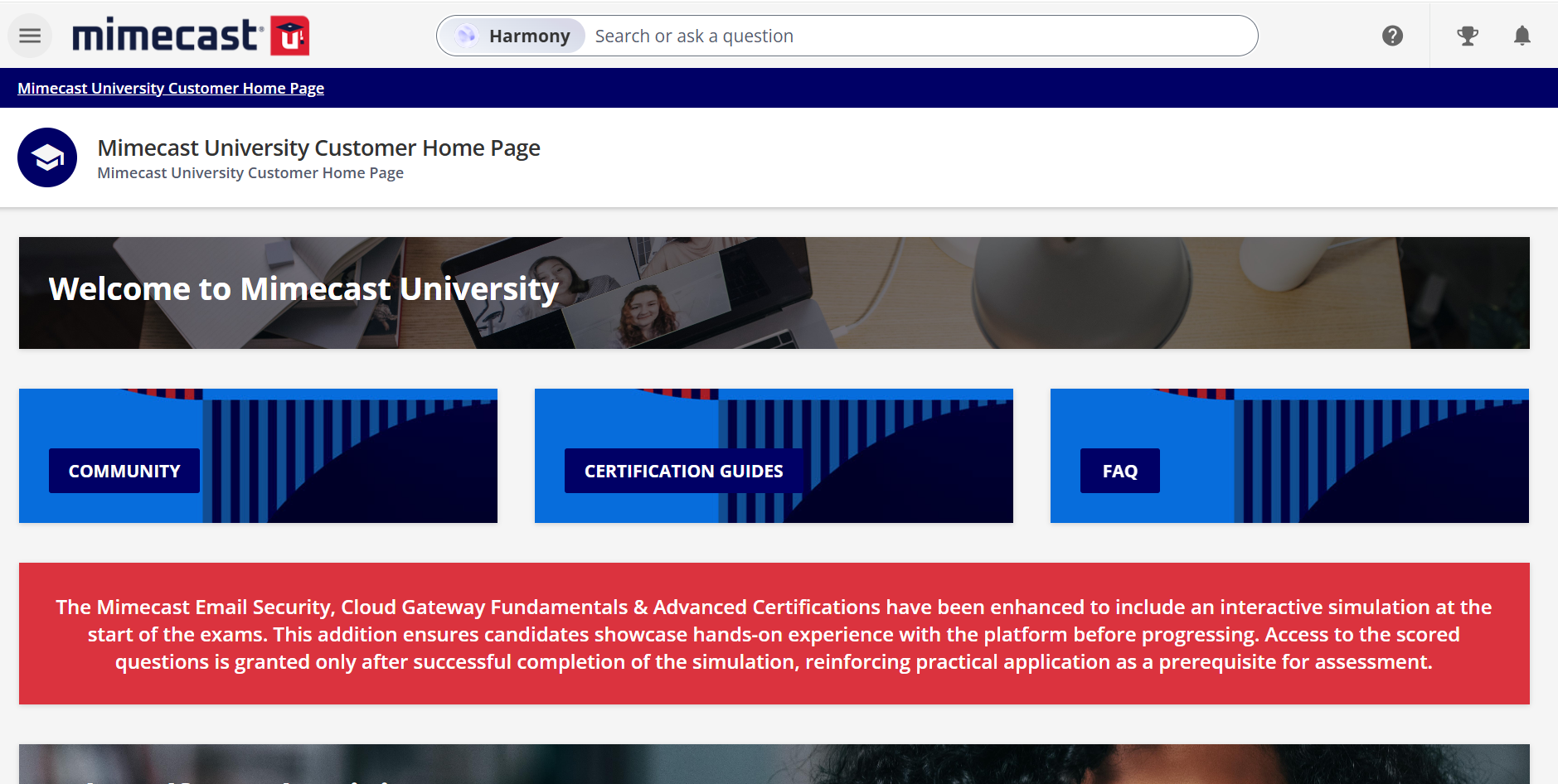
Task: Toggle the rewards panel via trophy icon
Action: click(x=1468, y=36)
